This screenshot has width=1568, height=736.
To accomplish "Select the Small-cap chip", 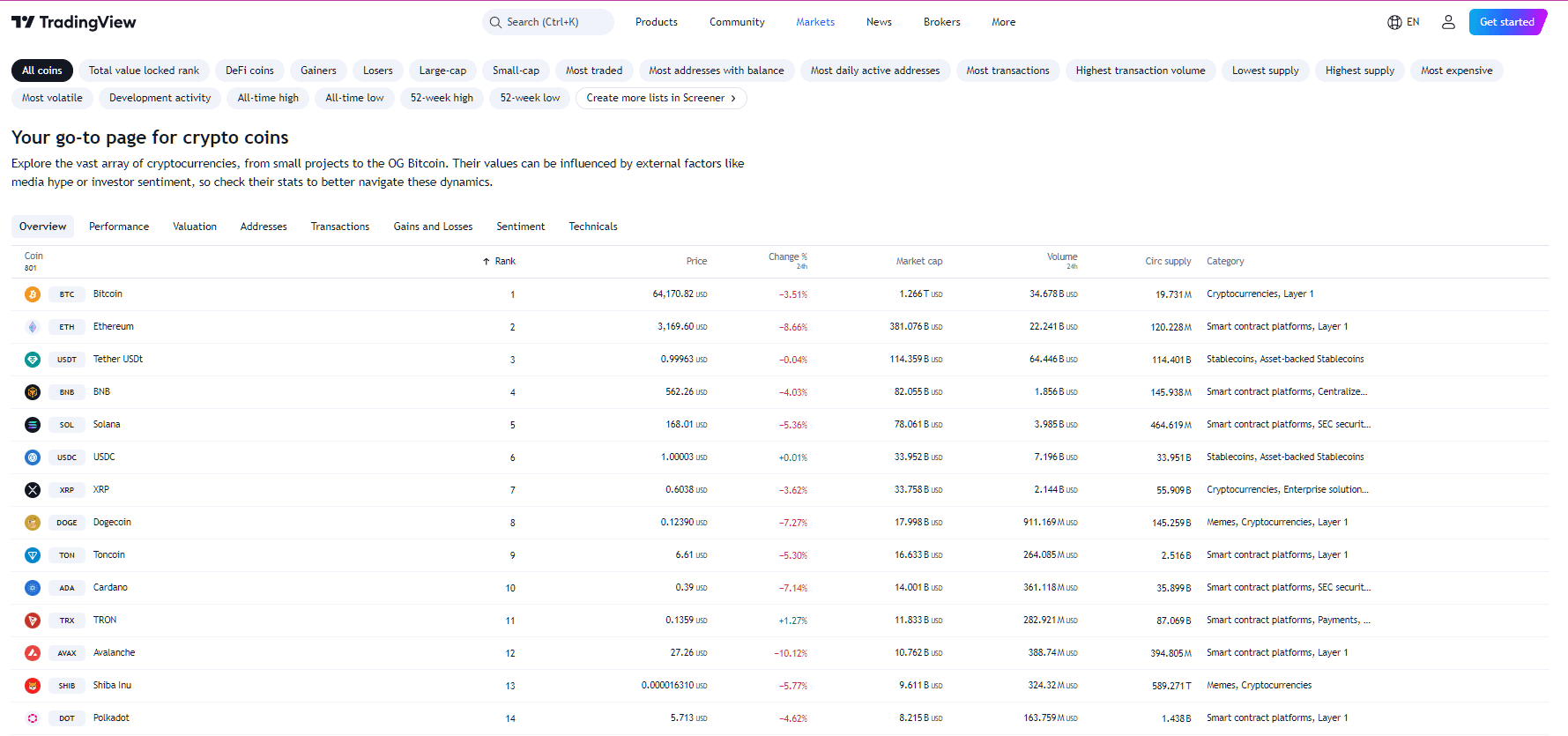I will [516, 71].
